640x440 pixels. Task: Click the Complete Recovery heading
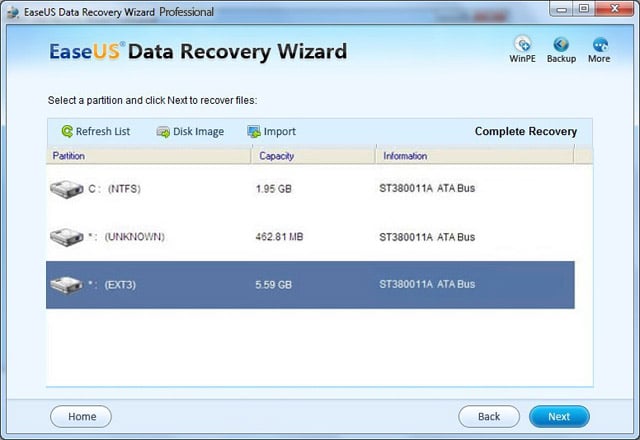coord(526,131)
